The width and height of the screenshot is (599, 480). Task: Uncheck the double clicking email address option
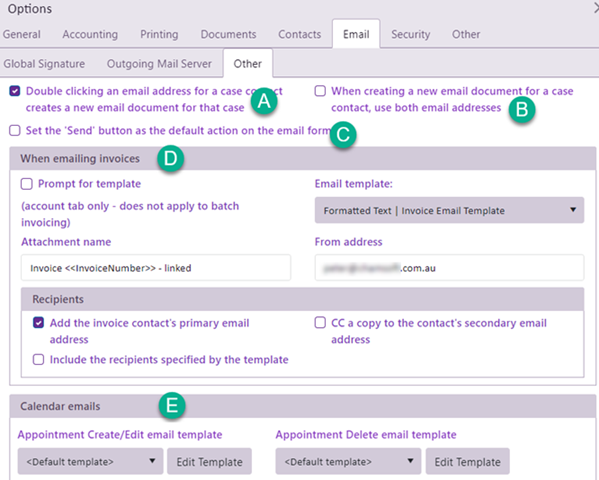(x=15, y=91)
